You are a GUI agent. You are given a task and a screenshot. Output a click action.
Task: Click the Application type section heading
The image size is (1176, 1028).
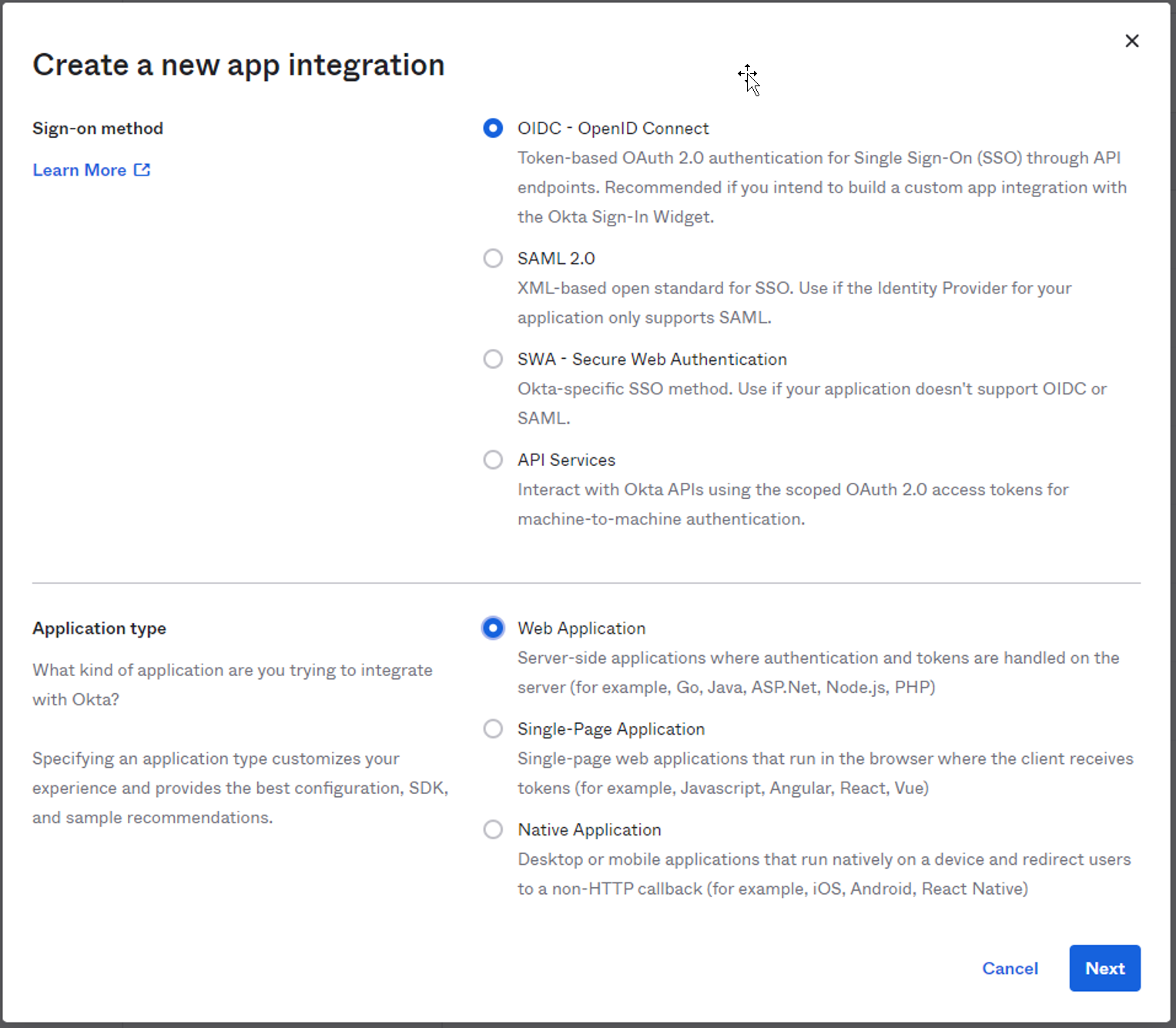point(99,628)
